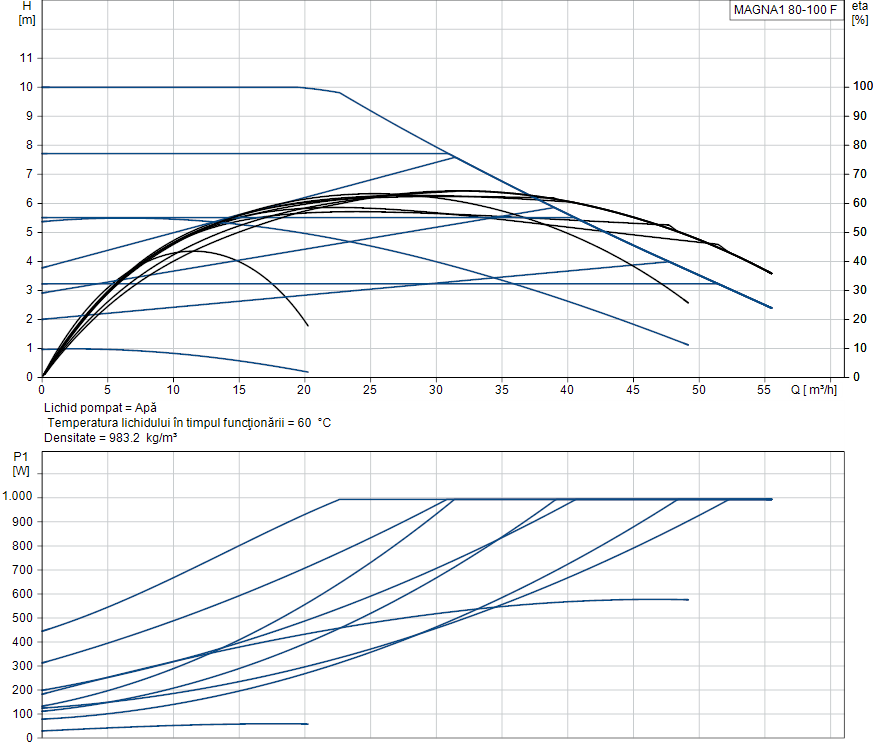The height and width of the screenshot is (755, 876).
Task: Click the P1 [W] axis title
Action: 21,462
